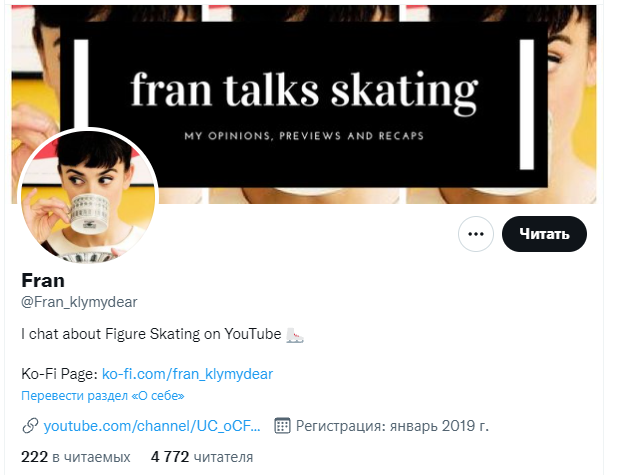Viewport: 634px width, 475px height.
Task: View the 222 в читаемых following list
Action: pos(76,457)
